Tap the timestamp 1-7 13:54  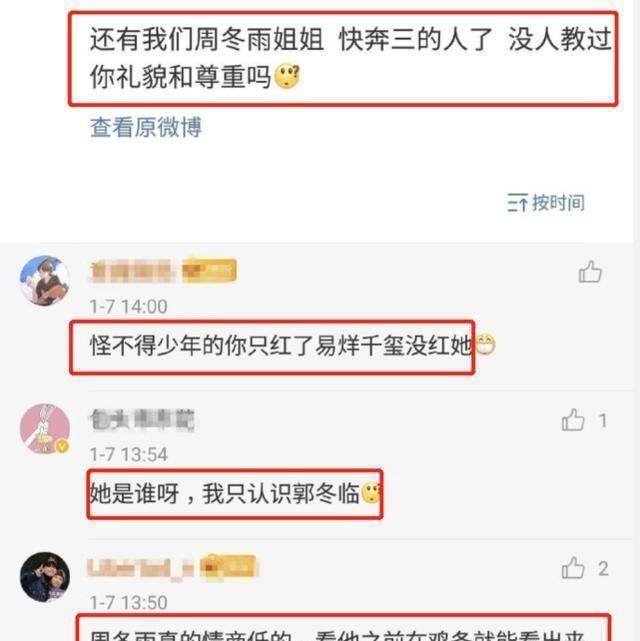pos(128,454)
